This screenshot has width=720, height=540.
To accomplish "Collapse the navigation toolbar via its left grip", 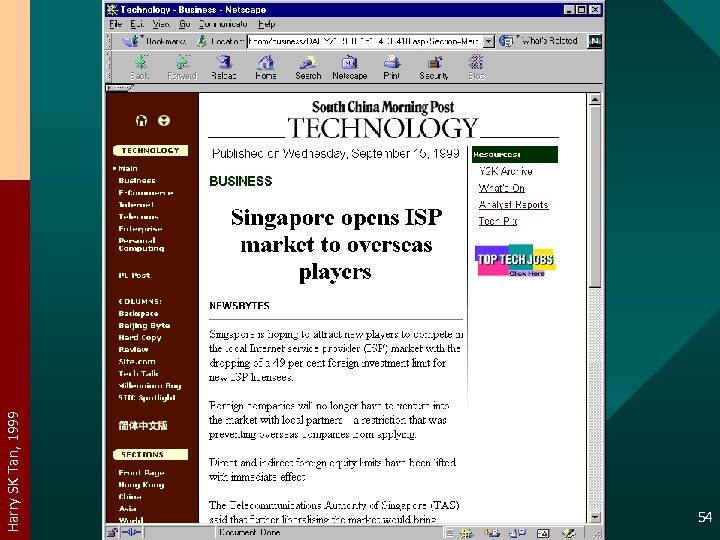I will coord(109,67).
